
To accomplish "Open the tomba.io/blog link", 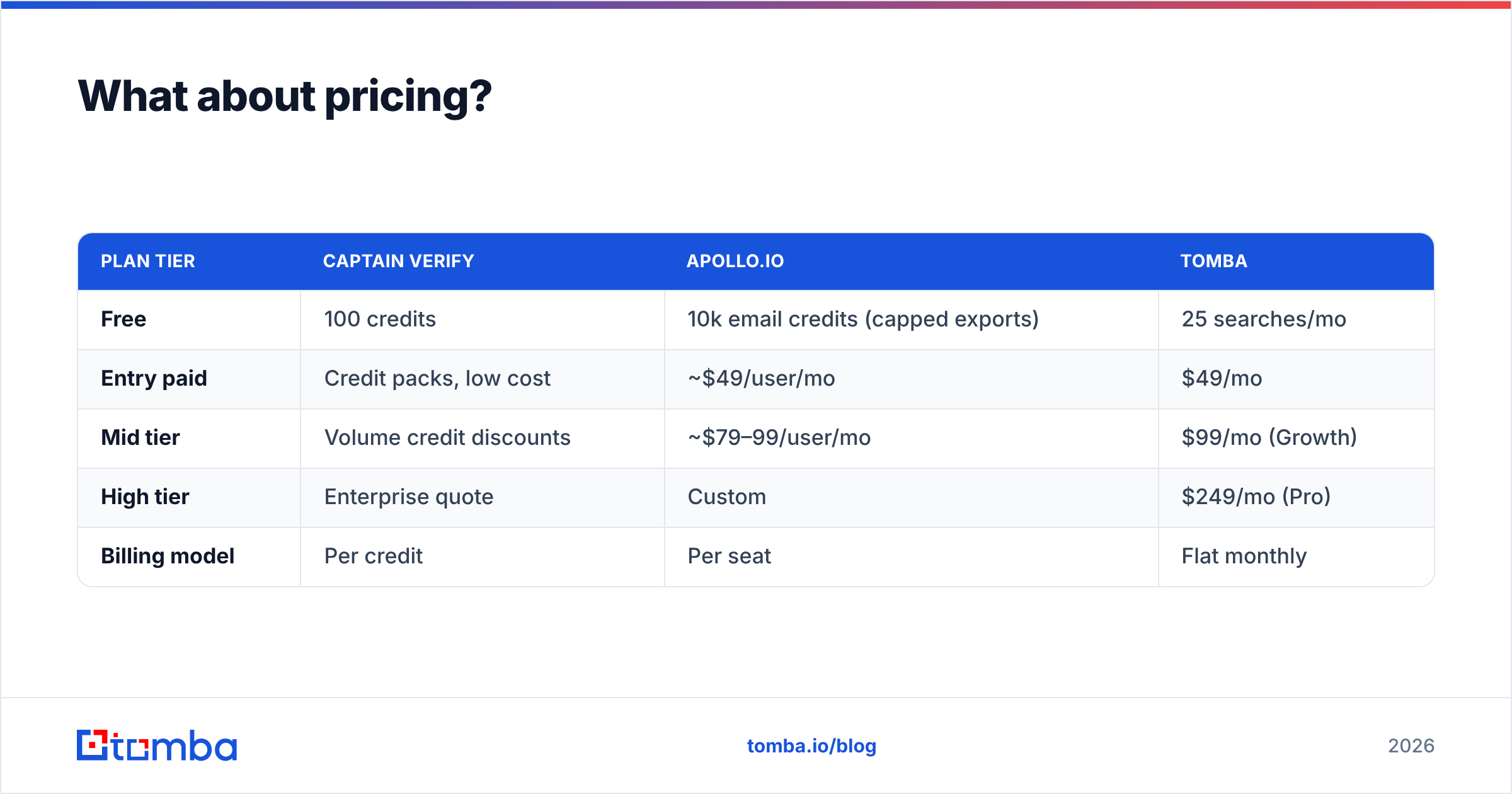I will click(x=811, y=745).
